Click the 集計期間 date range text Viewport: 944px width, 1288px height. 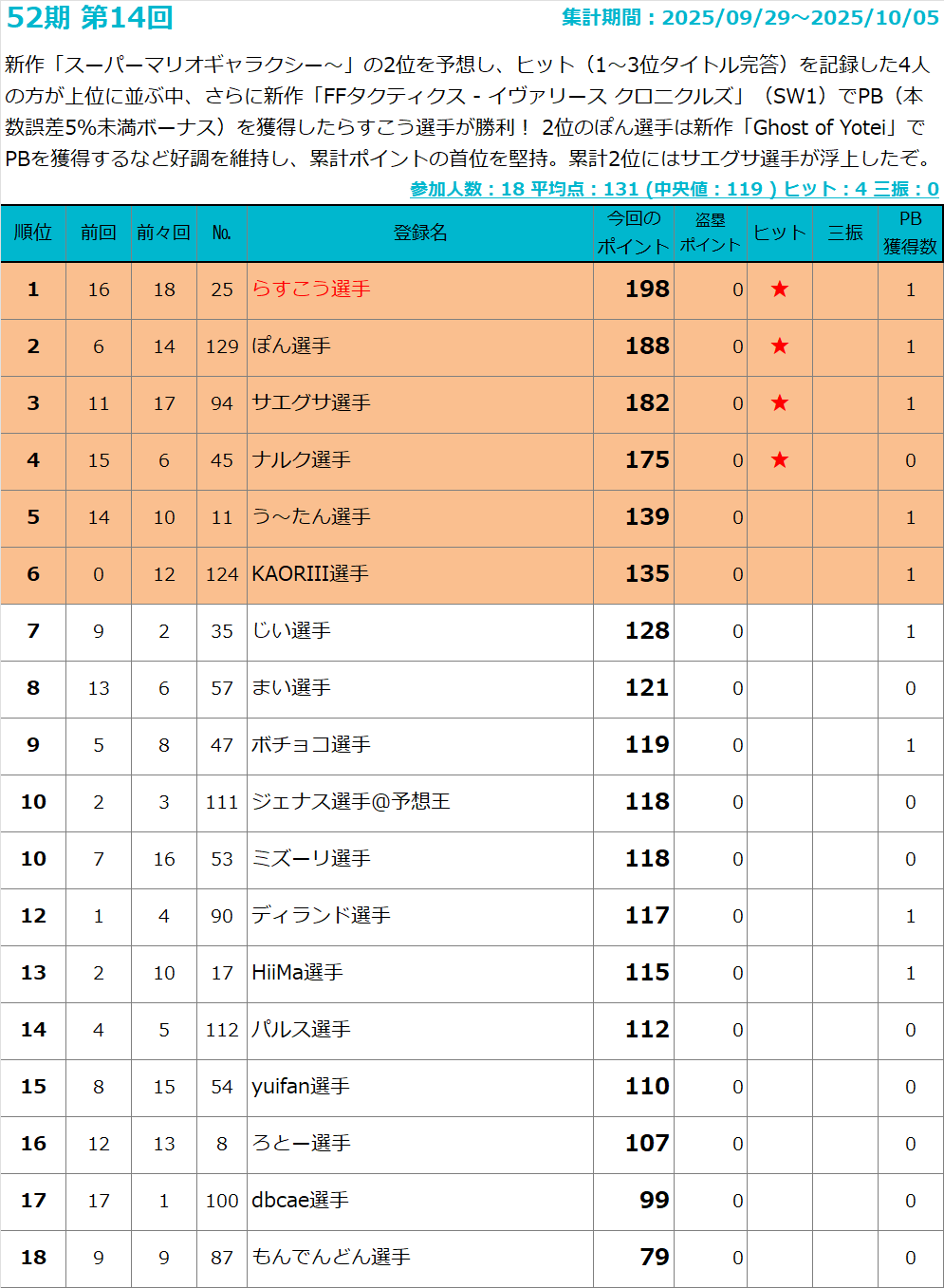click(x=750, y=18)
